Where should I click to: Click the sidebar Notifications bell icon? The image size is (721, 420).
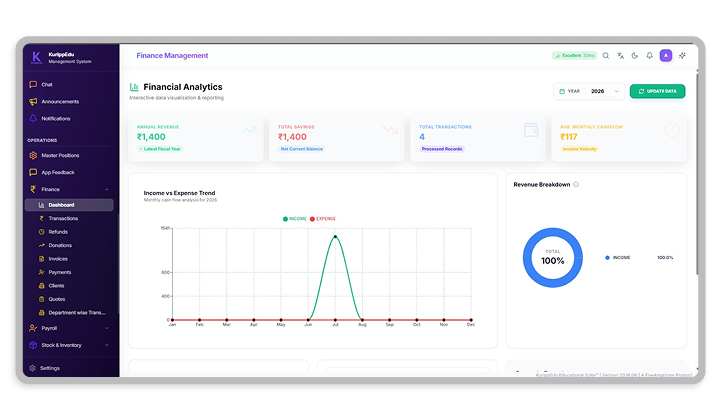[33, 119]
